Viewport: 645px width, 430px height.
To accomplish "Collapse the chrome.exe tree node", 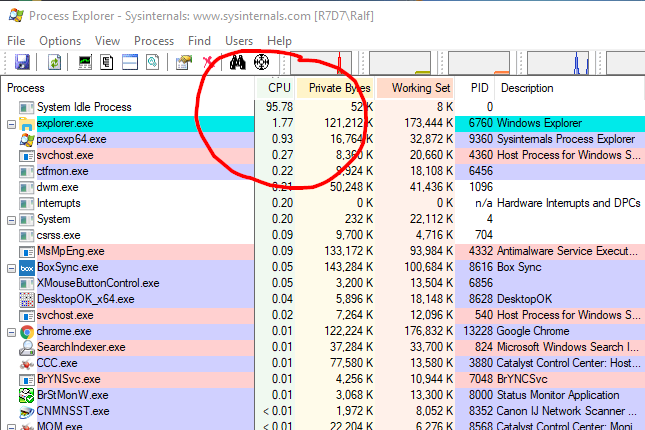I will pos(12,332).
